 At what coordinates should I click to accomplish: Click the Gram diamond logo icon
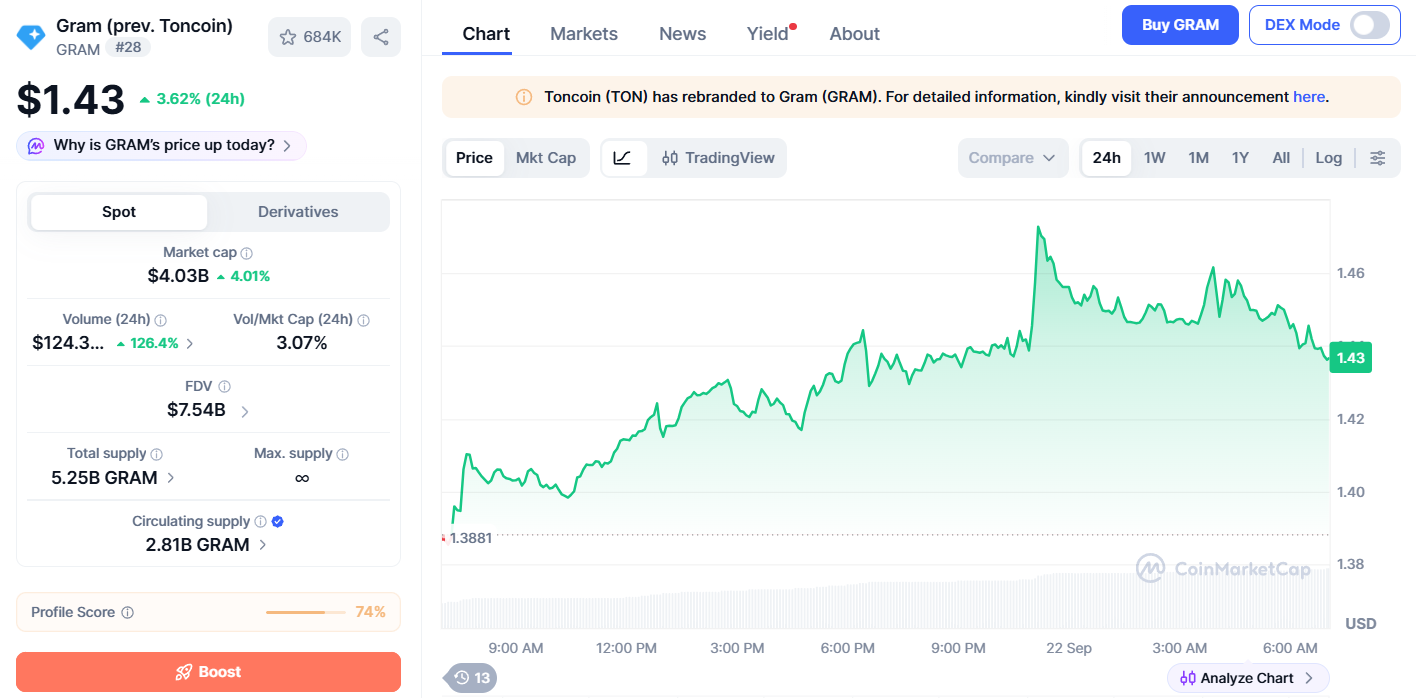click(x=31, y=37)
